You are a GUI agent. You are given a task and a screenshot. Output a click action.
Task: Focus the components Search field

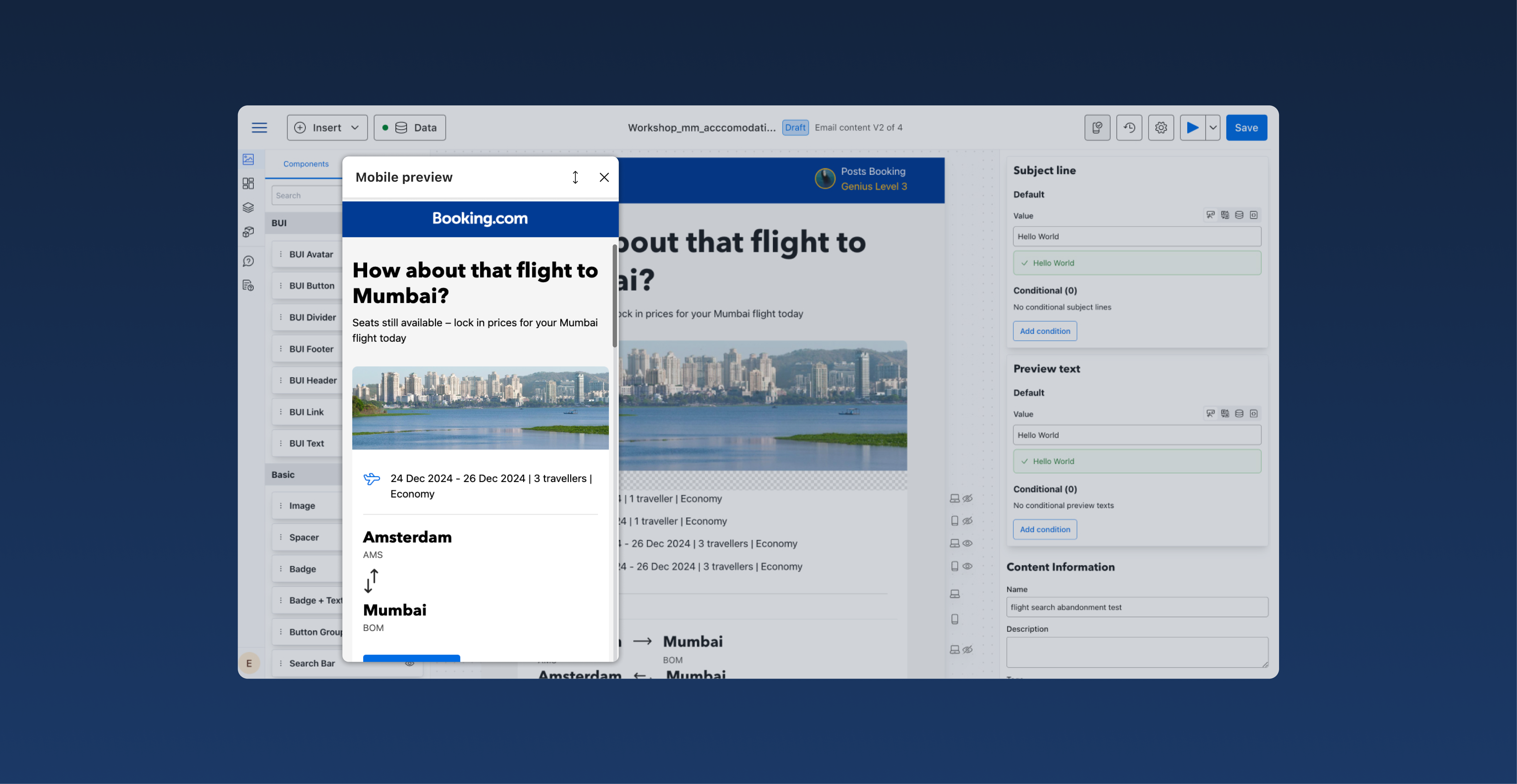pyautogui.click(x=307, y=196)
